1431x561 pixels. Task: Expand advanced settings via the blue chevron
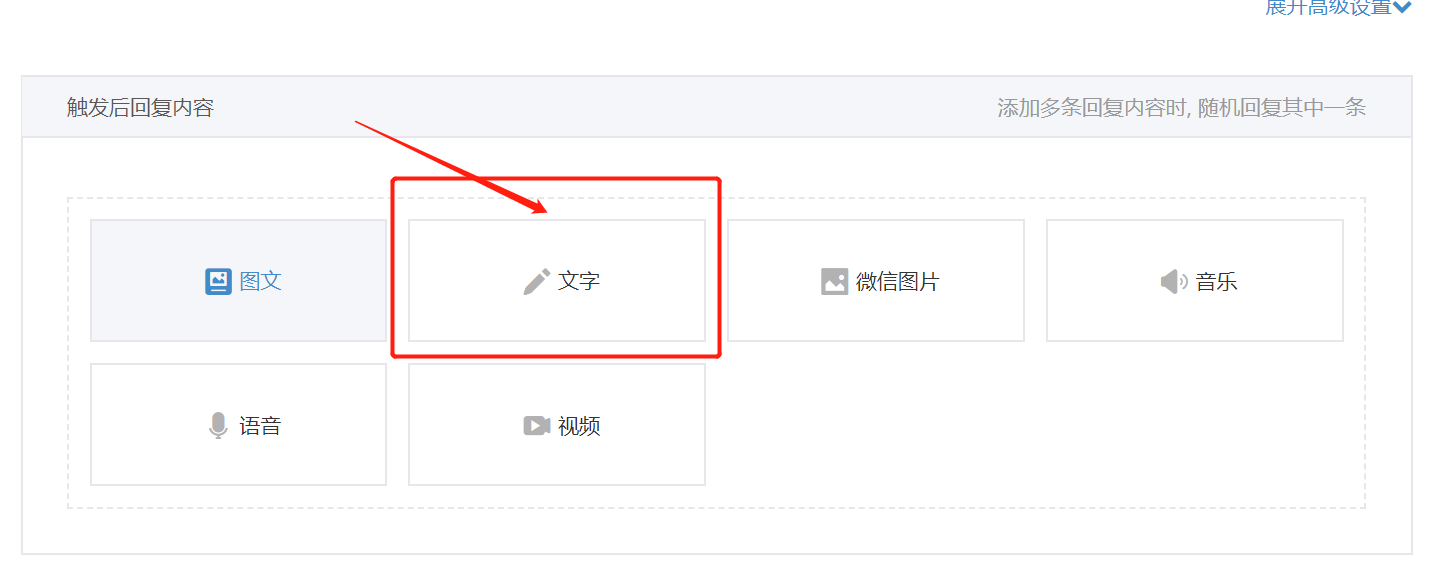pyautogui.click(x=1402, y=7)
